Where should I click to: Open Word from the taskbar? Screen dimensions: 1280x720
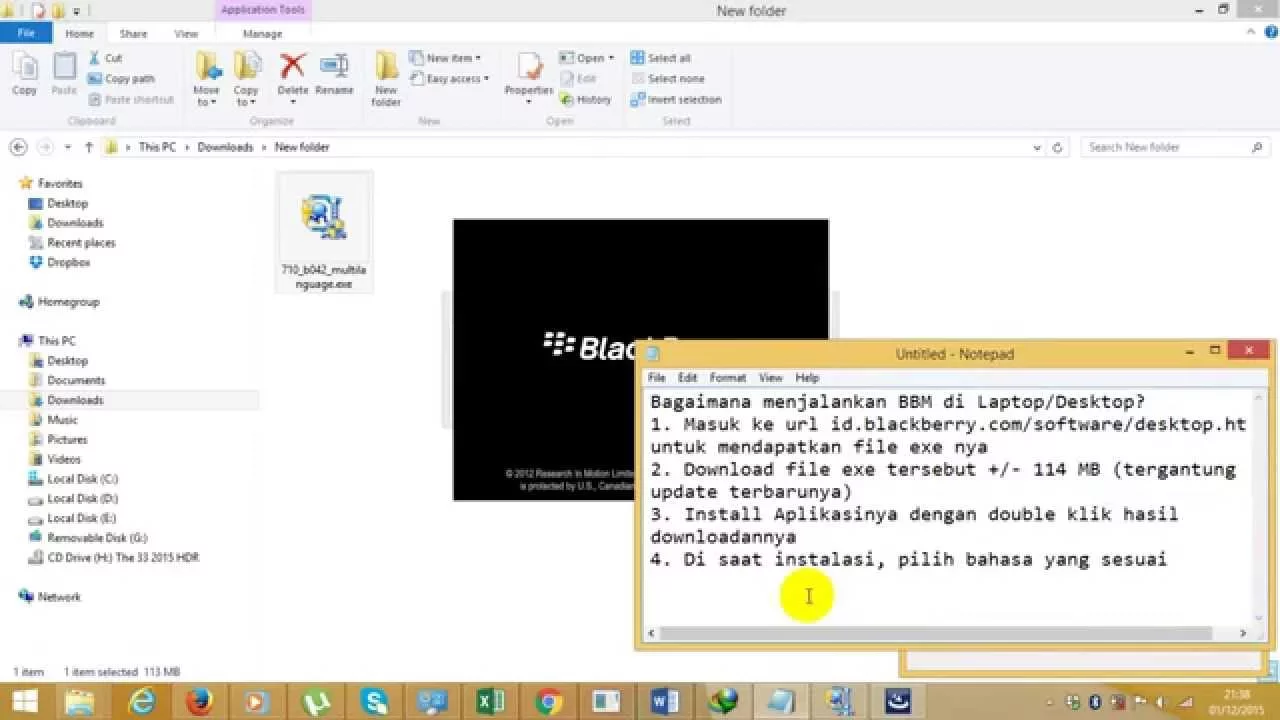click(x=664, y=702)
